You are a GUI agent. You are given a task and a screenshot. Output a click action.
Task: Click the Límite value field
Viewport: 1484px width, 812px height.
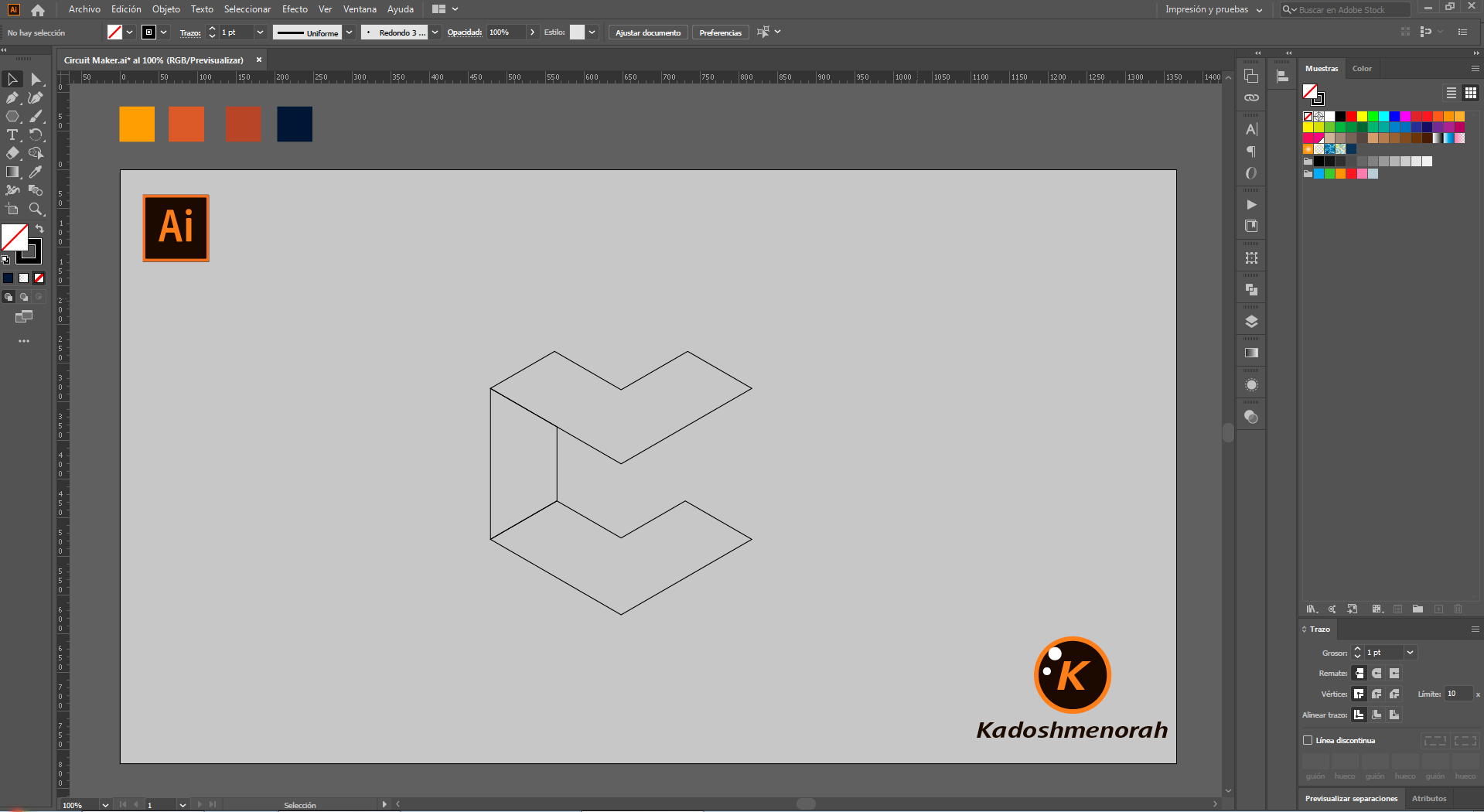click(x=1458, y=694)
